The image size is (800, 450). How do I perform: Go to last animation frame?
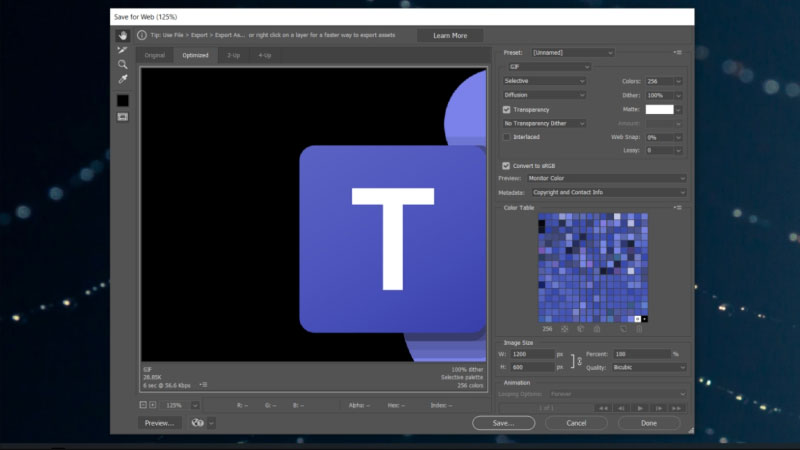pos(676,408)
